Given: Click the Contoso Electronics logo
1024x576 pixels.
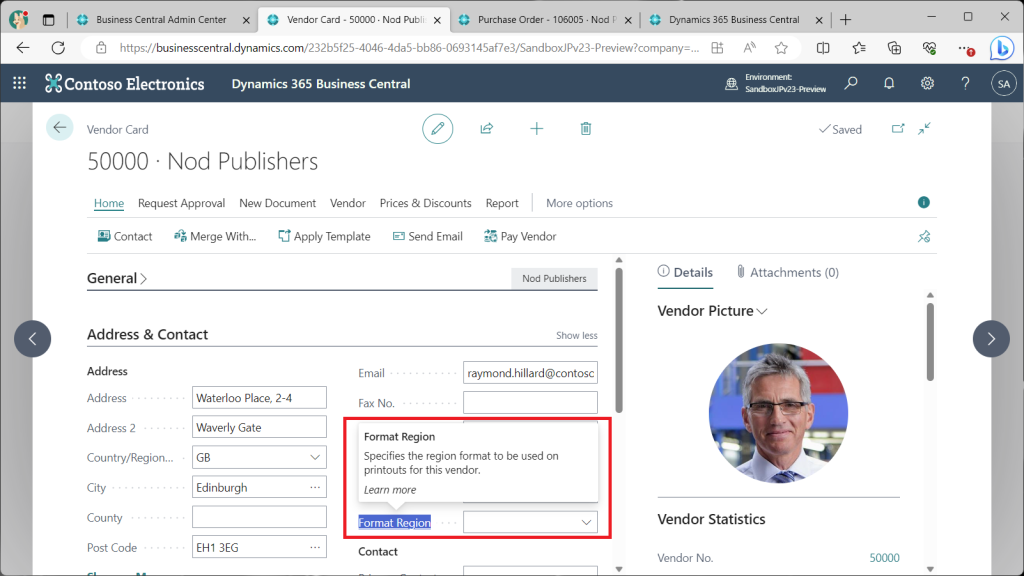Looking at the screenshot, I should pyautogui.click(x=124, y=84).
